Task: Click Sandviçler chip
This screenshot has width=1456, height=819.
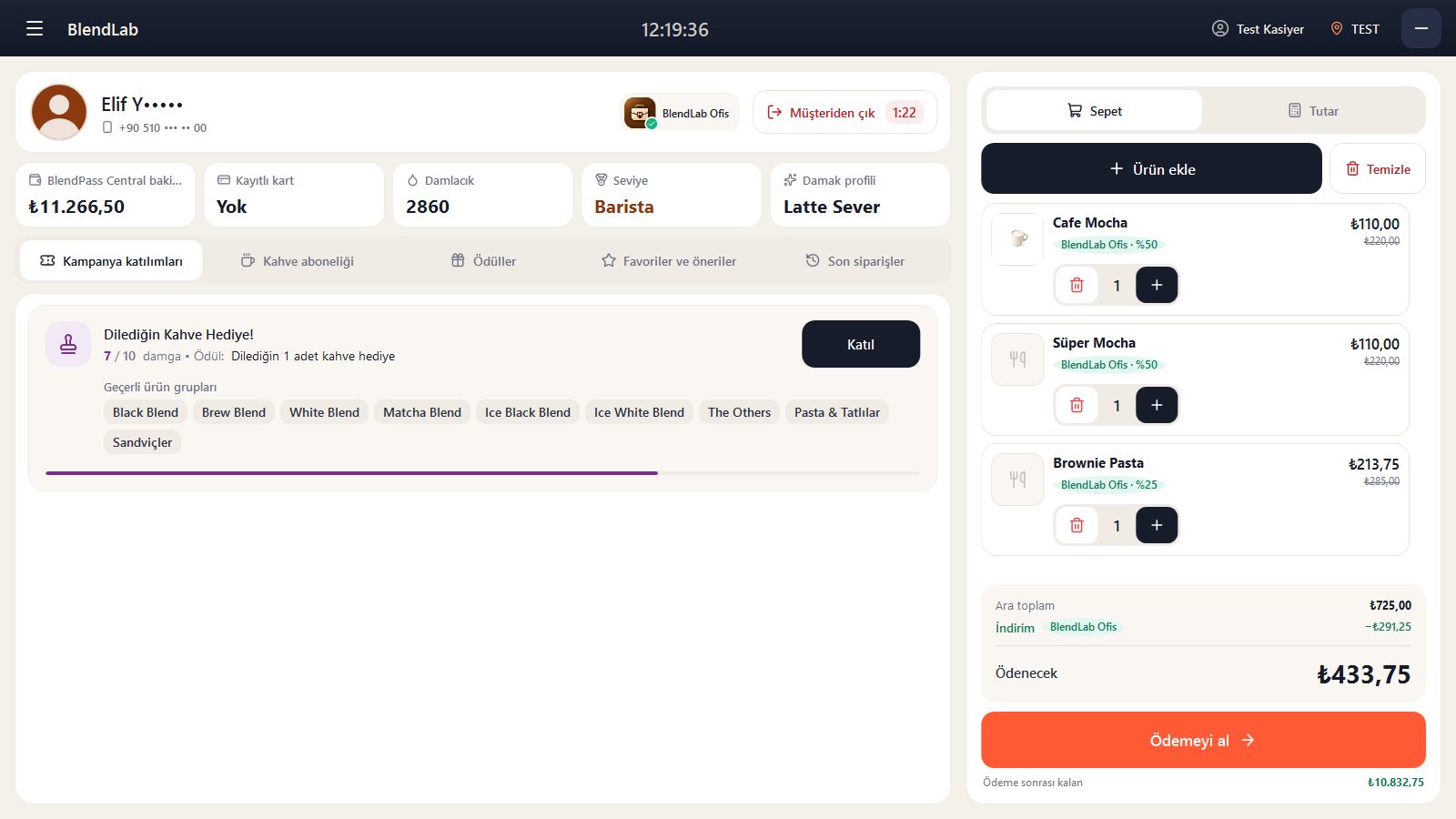Action: (x=143, y=442)
